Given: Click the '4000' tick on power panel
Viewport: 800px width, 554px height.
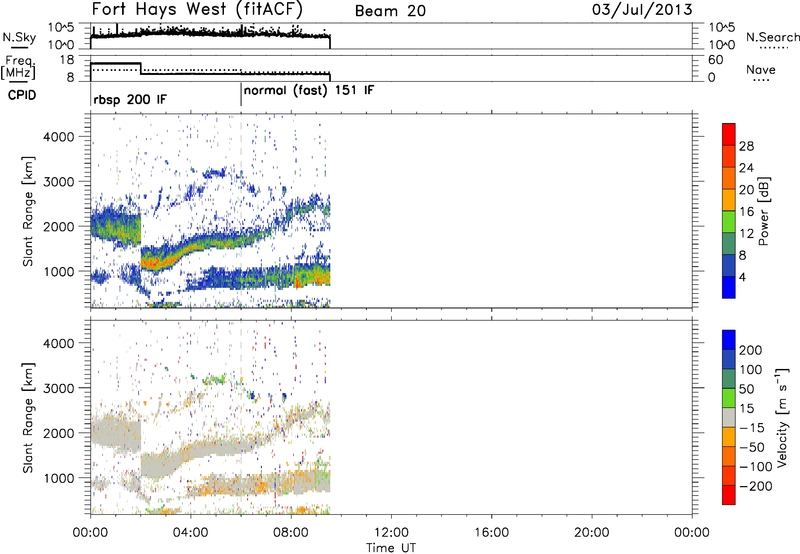Looking at the screenshot, I should point(58,137).
